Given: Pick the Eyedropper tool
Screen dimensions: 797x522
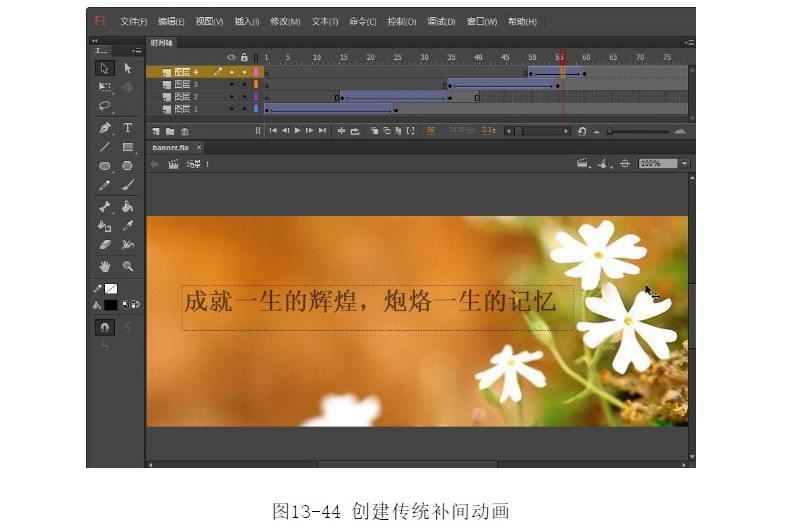Looking at the screenshot, I should 128,226.
